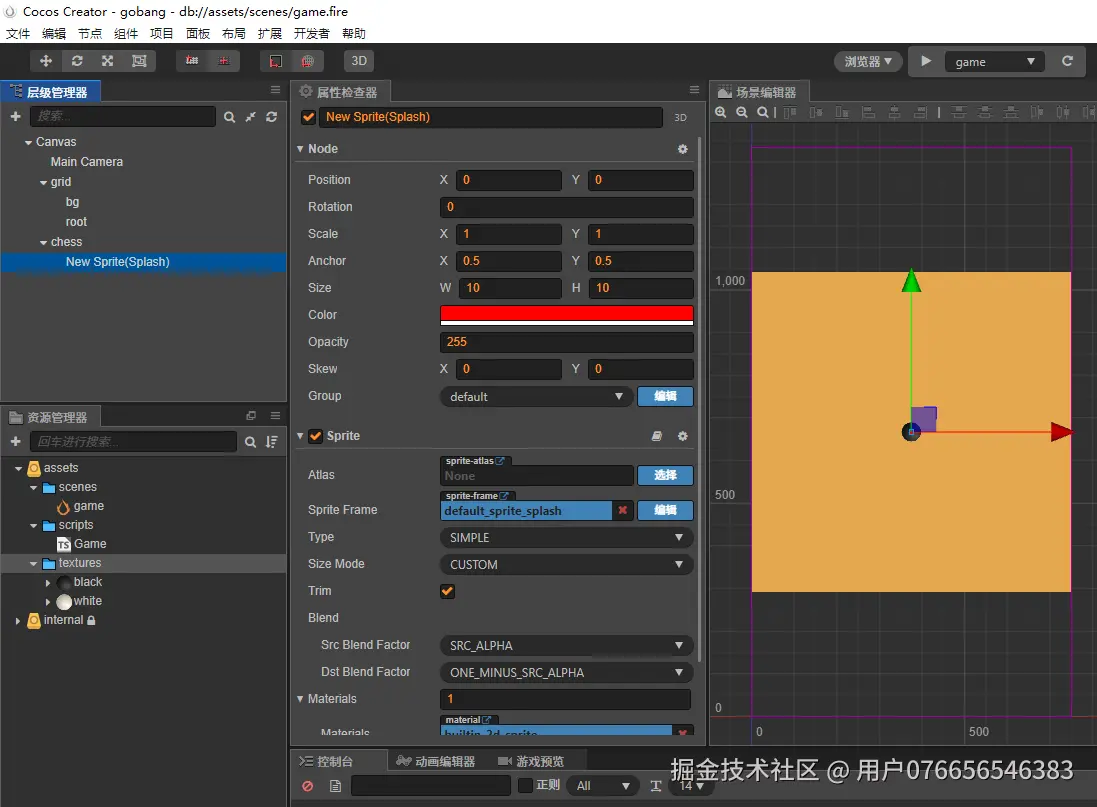Click the Group 编辑 button

point(665,396)
